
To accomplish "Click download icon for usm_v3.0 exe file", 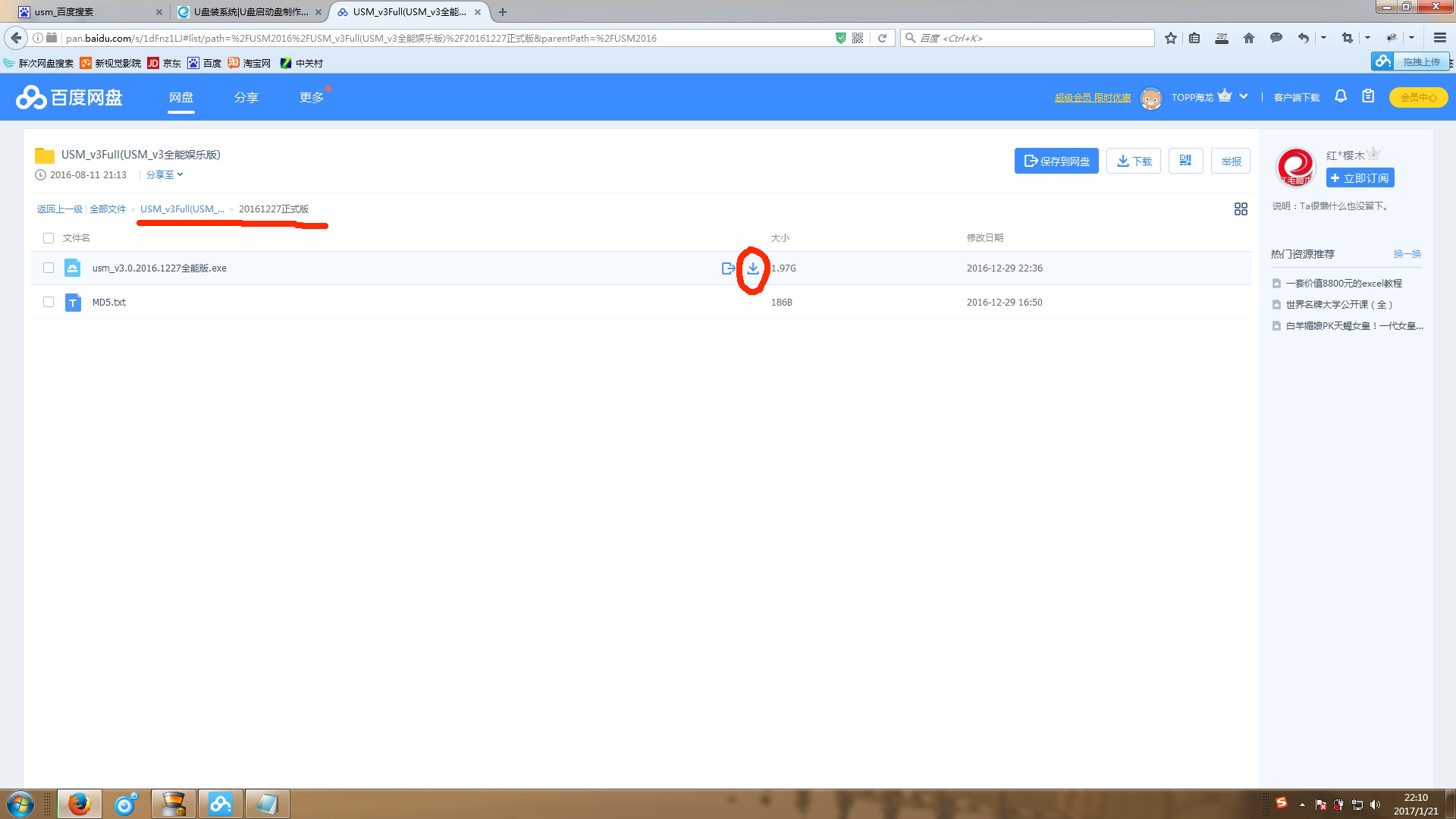I will pyautogui.click(x=753, y=268).
